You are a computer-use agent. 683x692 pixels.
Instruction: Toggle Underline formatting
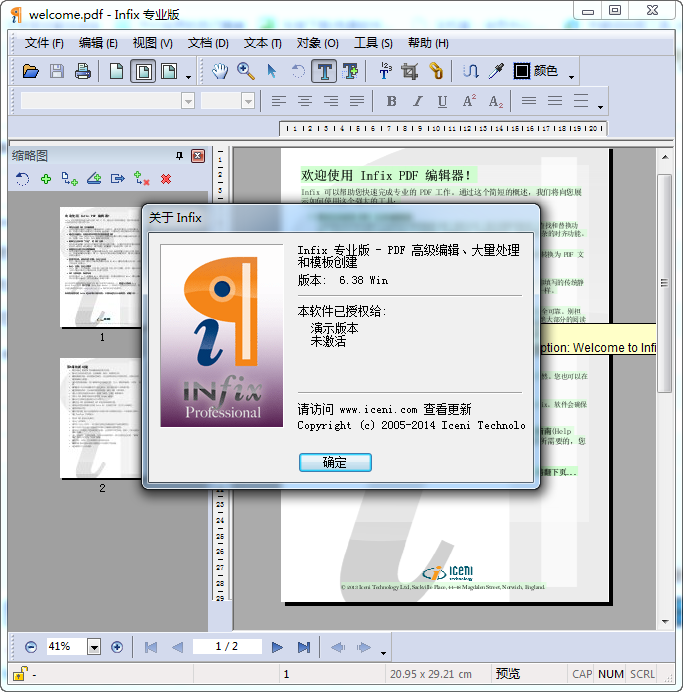443,101
